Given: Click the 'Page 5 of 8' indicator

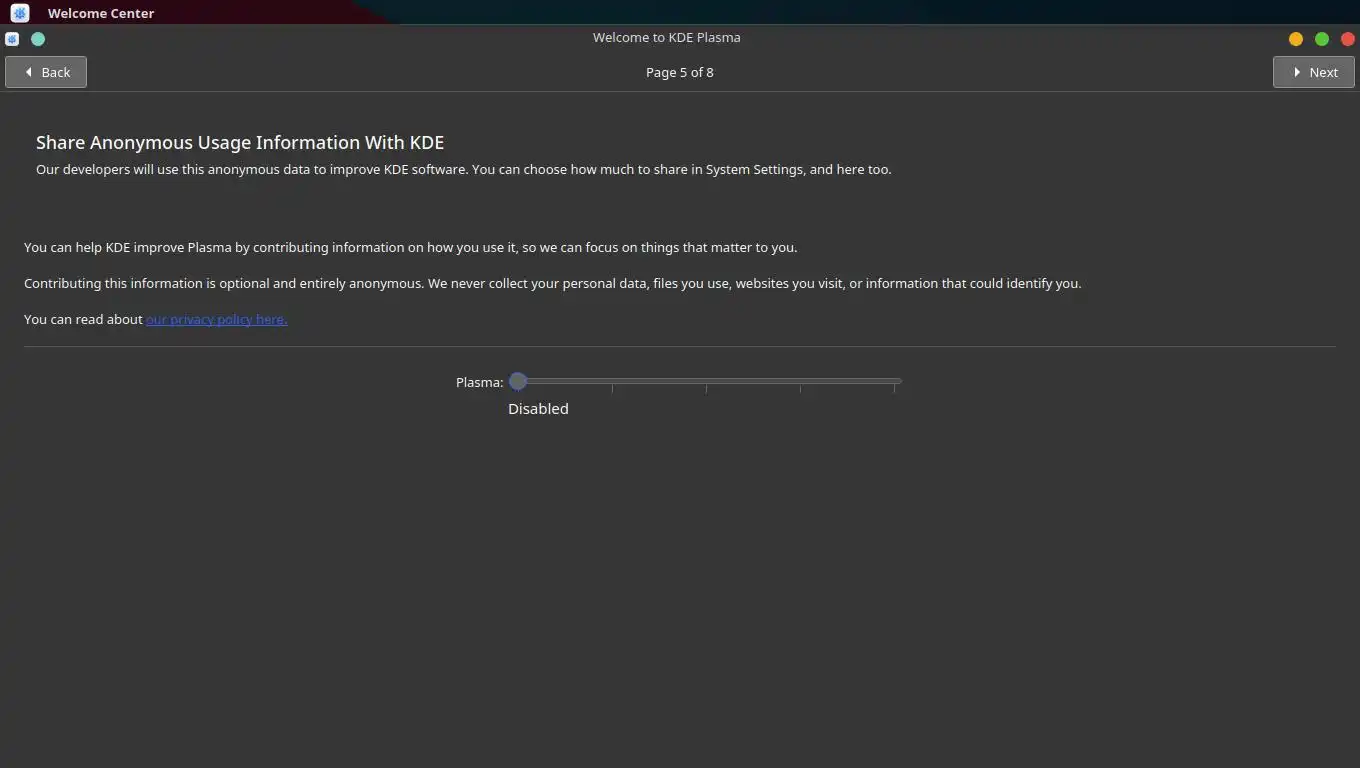Looking at the screenshot, I should 680,72.
